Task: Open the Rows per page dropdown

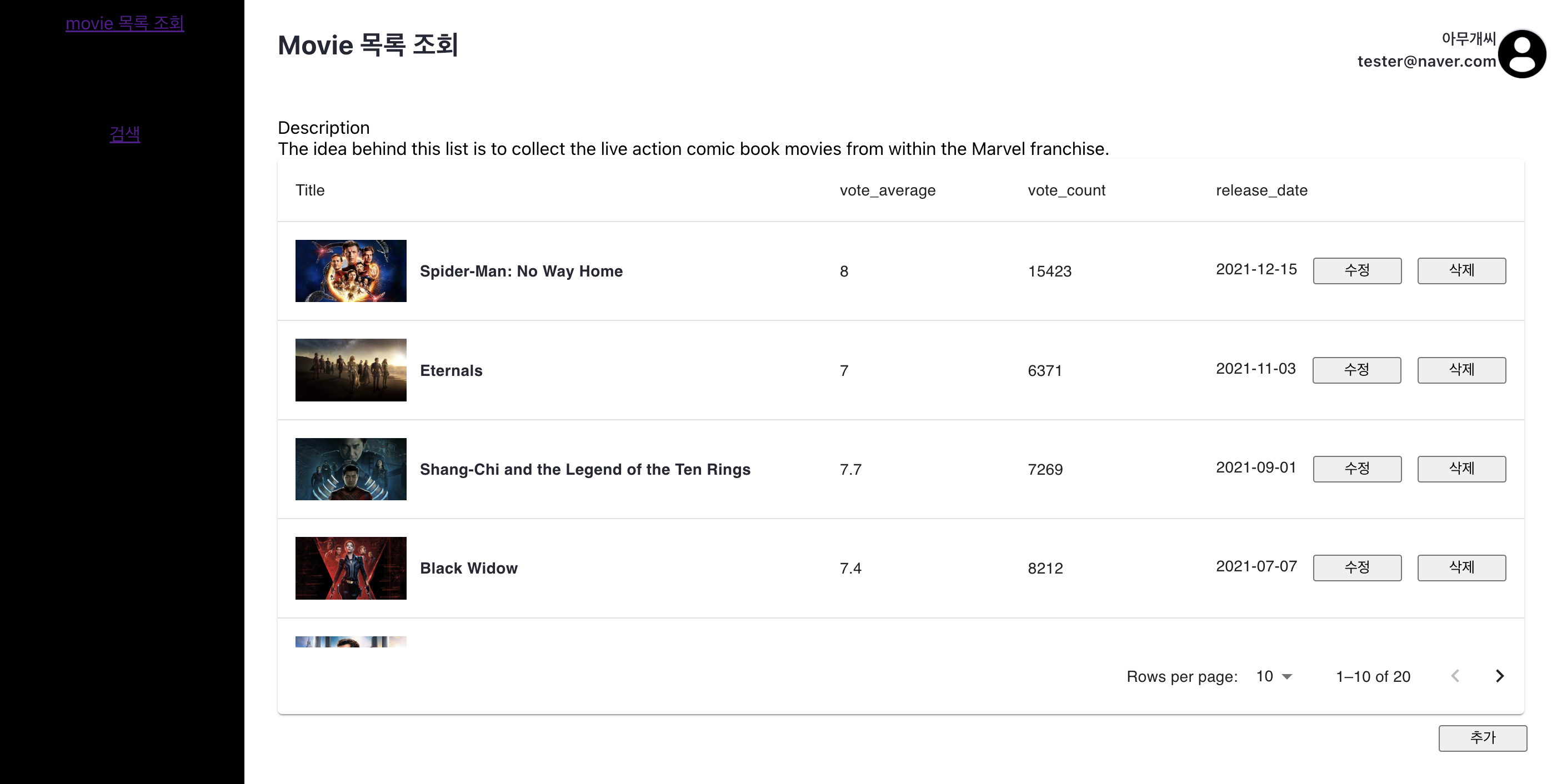Action: point(1272,676)
